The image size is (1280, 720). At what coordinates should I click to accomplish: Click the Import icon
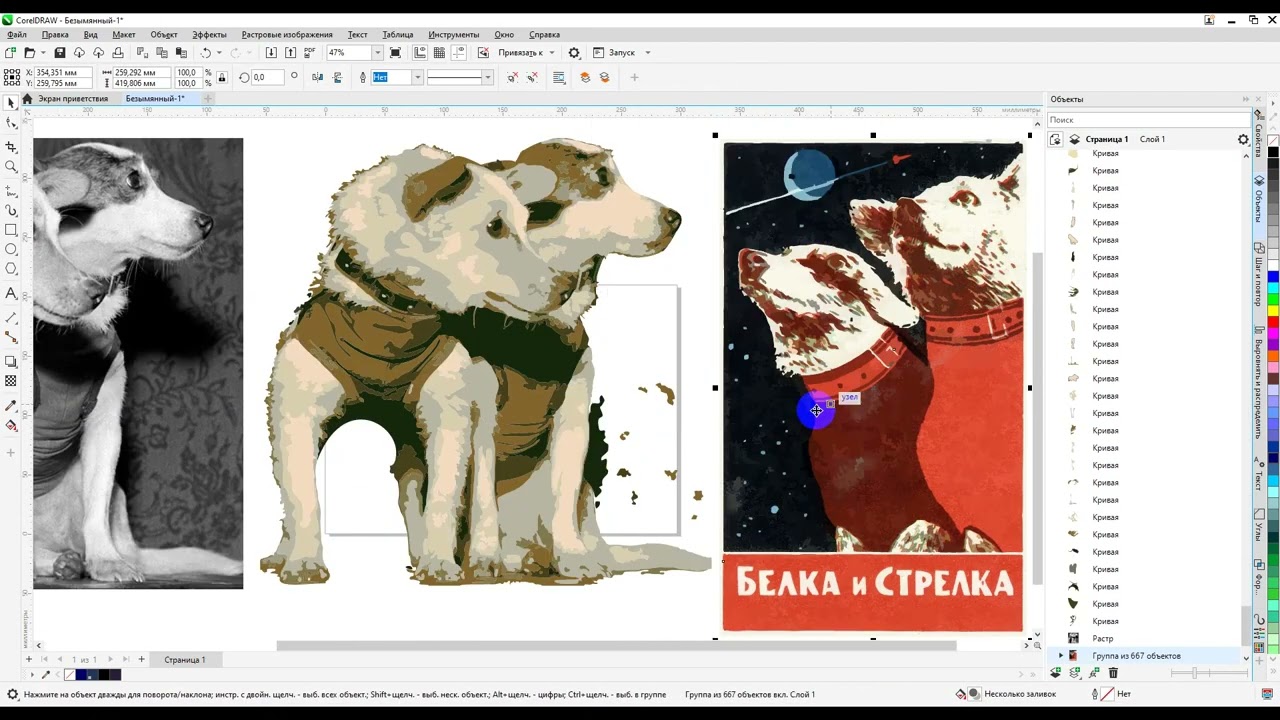(x=271, y=53)
